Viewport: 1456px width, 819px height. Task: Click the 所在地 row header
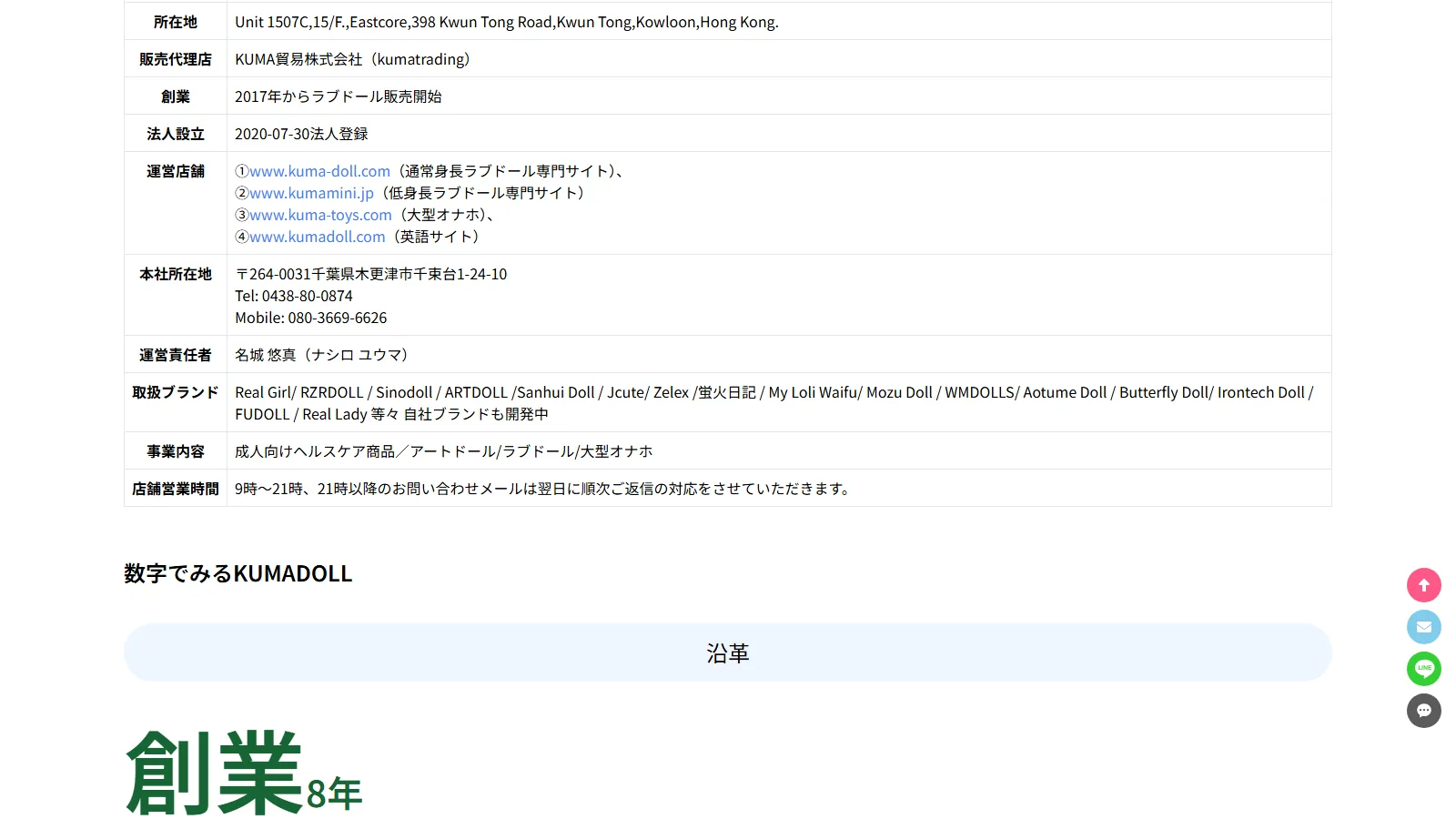tap(176, 22)
